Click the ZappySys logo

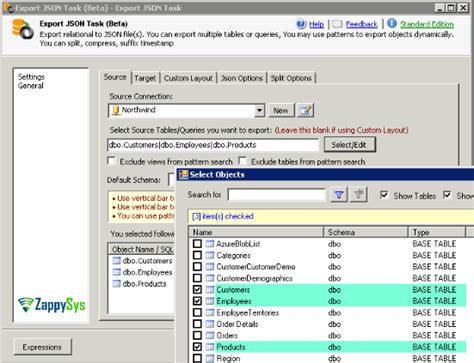(x=52, y=305)
